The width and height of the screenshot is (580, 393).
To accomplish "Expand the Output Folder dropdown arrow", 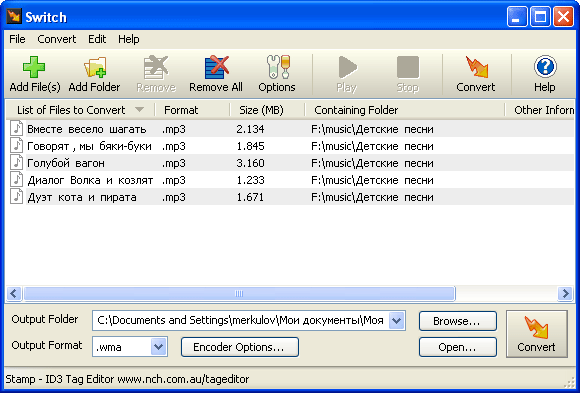I will pos(397,320).
